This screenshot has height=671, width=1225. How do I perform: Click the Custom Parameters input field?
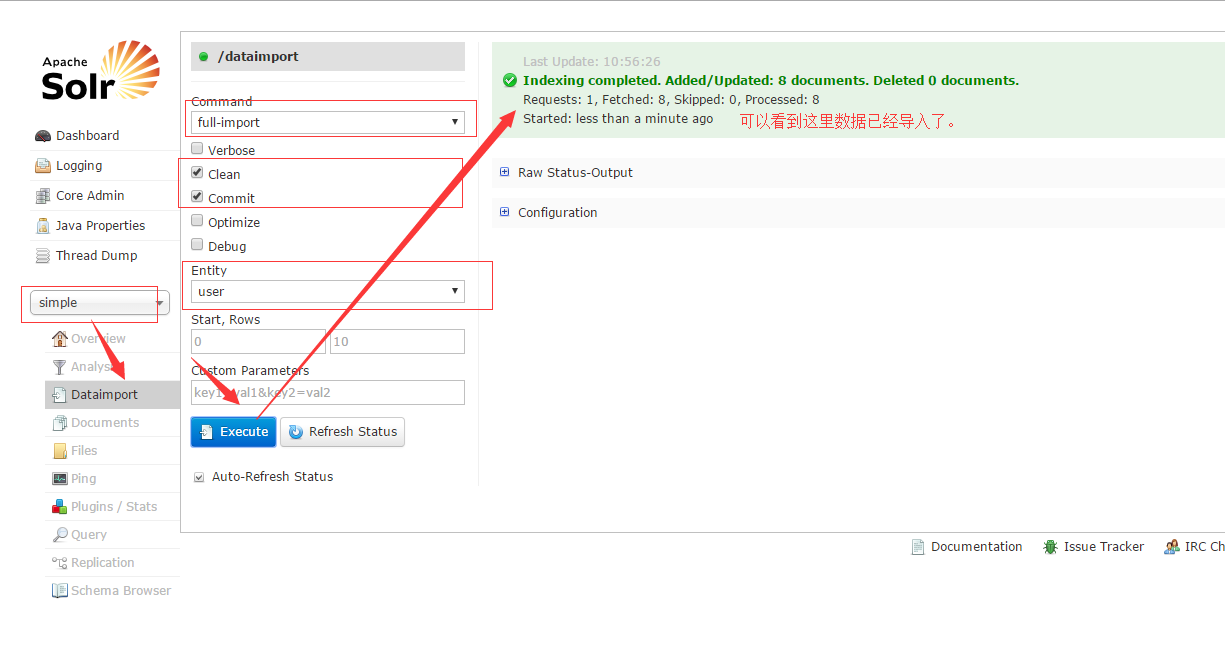tap(327, 392)
